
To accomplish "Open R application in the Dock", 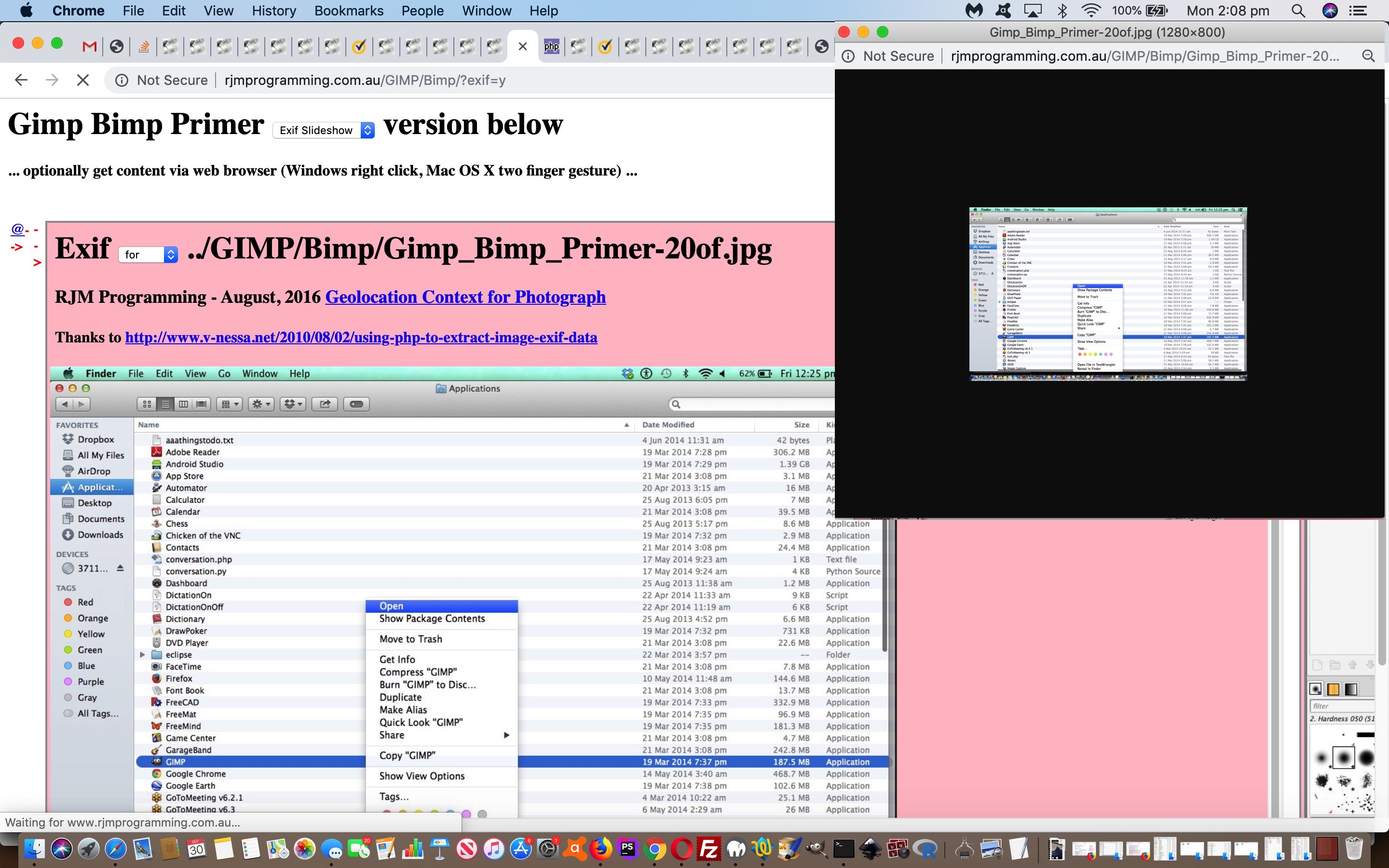I will pyautogui.click(x=925, y=848).
